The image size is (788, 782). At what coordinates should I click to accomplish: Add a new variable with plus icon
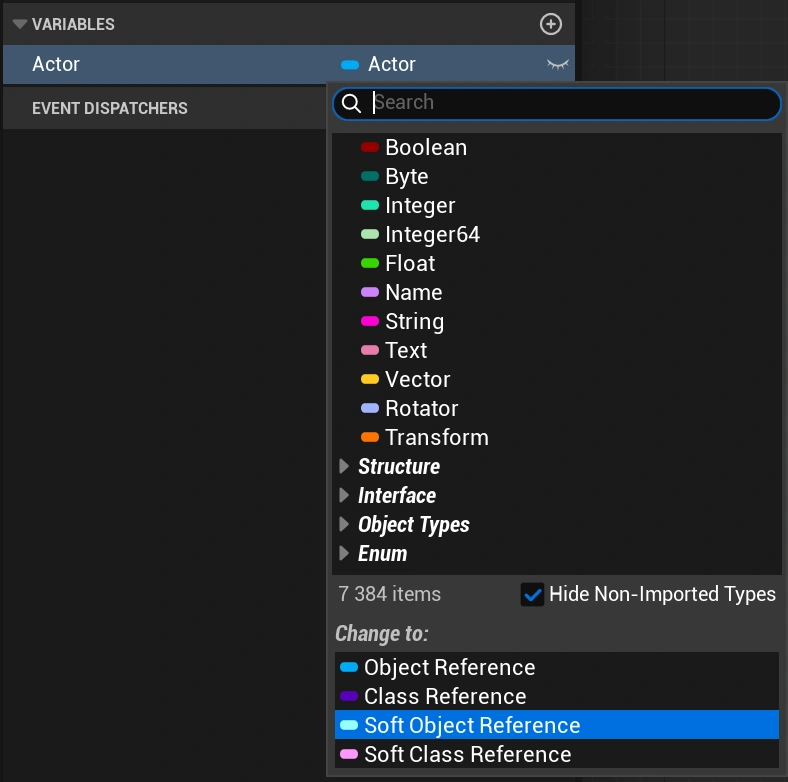[550, 24]
